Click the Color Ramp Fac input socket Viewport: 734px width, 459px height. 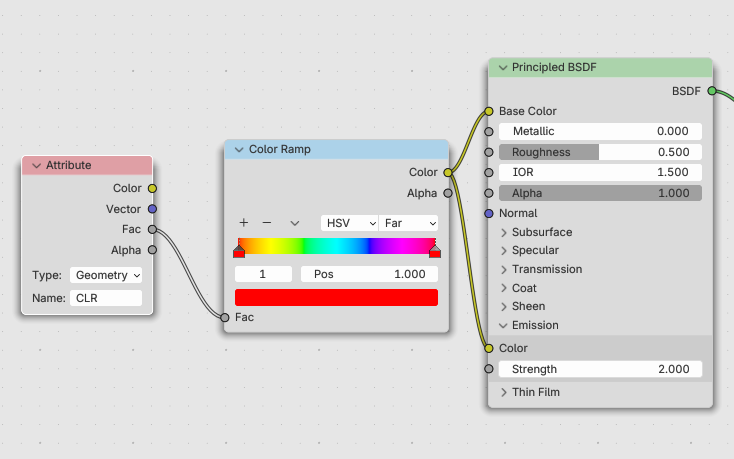tap(225, 318)
